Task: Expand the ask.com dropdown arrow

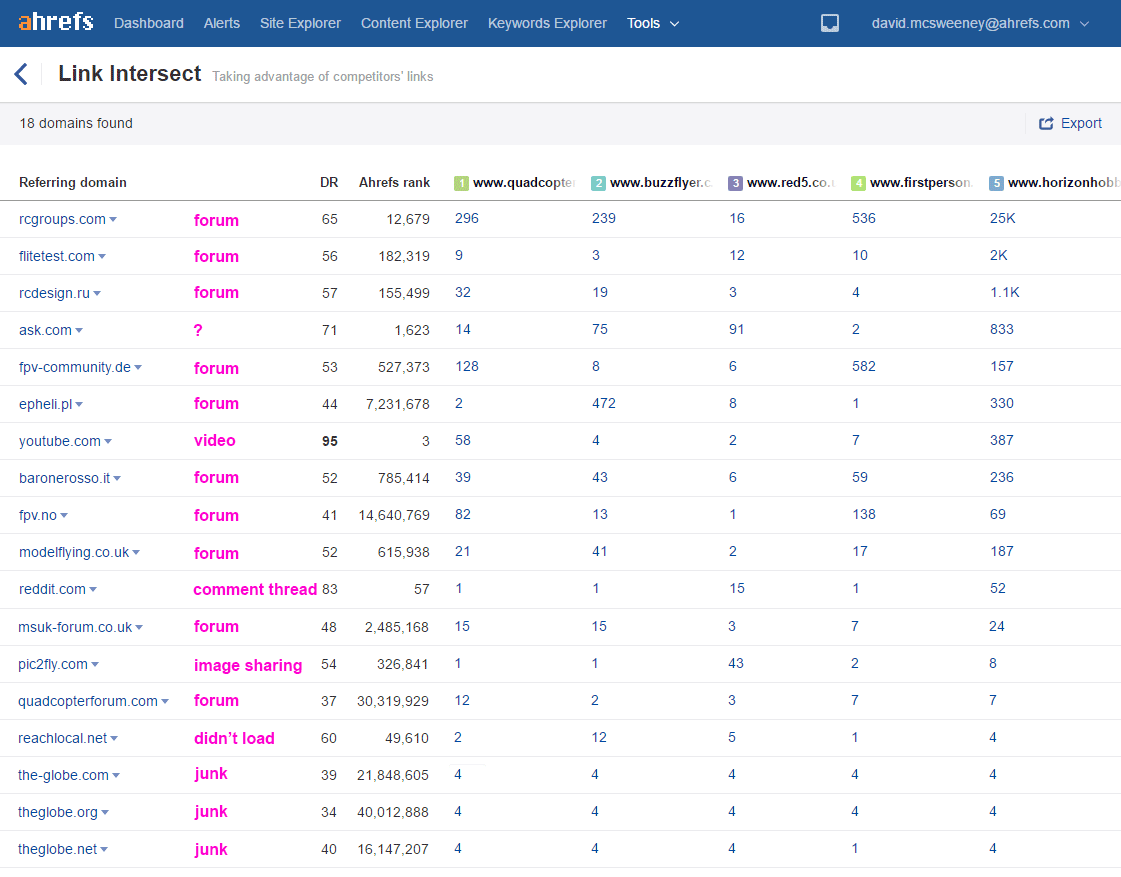Action: (x=79, y=330)
